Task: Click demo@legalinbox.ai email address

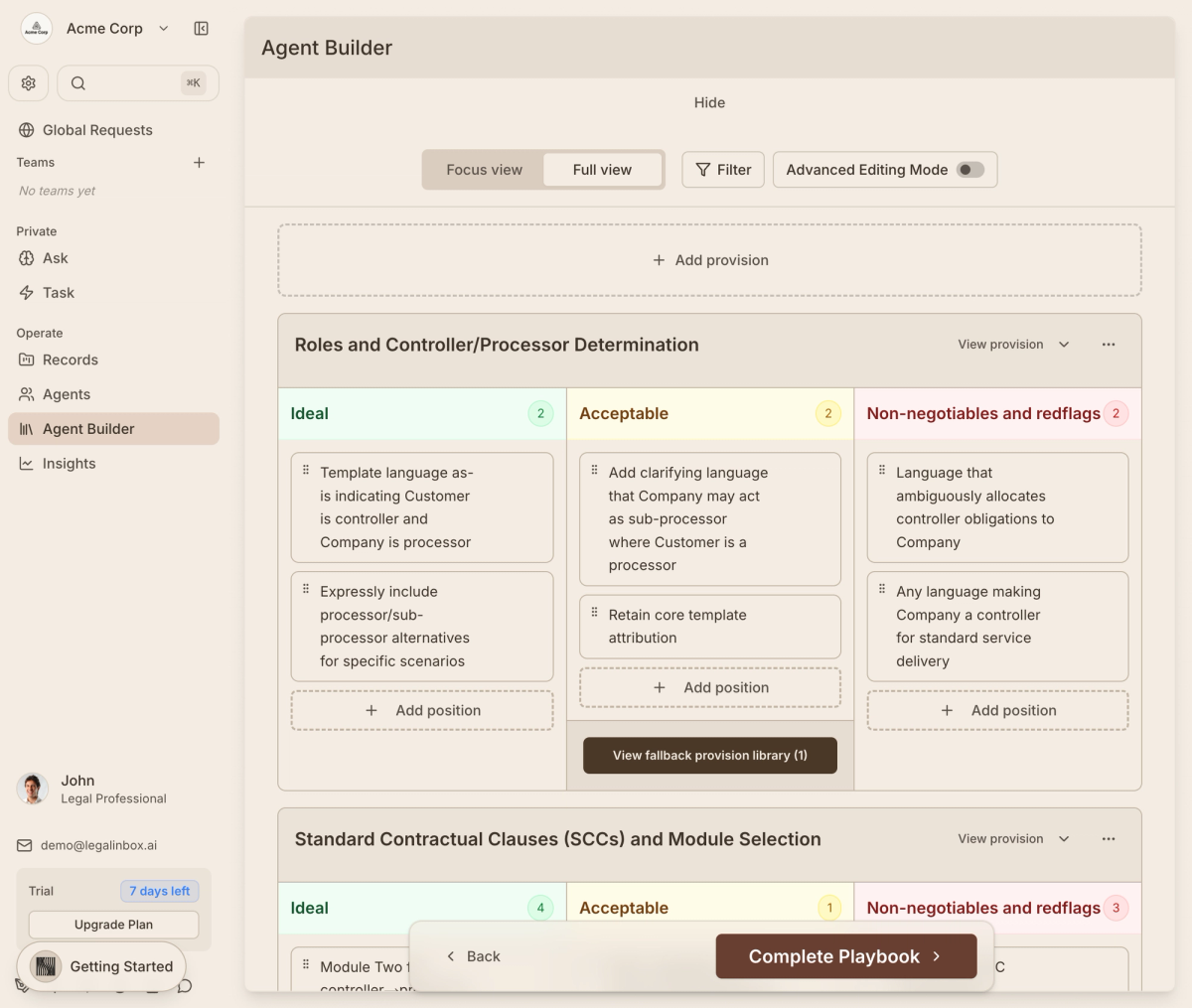Action: tap(98, 846)
